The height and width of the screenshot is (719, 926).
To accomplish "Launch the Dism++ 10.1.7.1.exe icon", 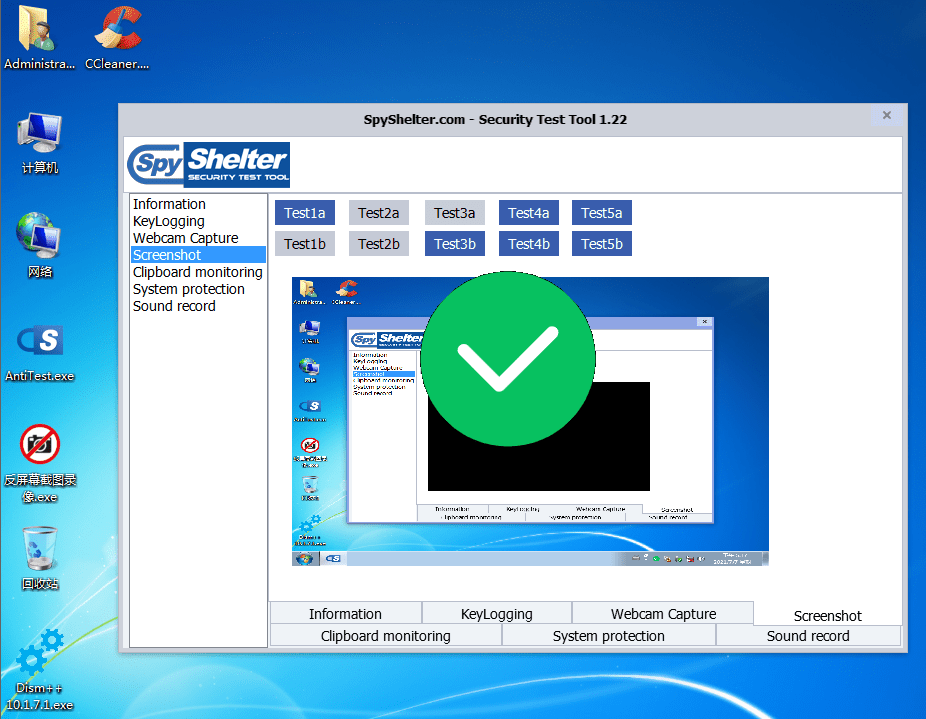I will point(40,670).
